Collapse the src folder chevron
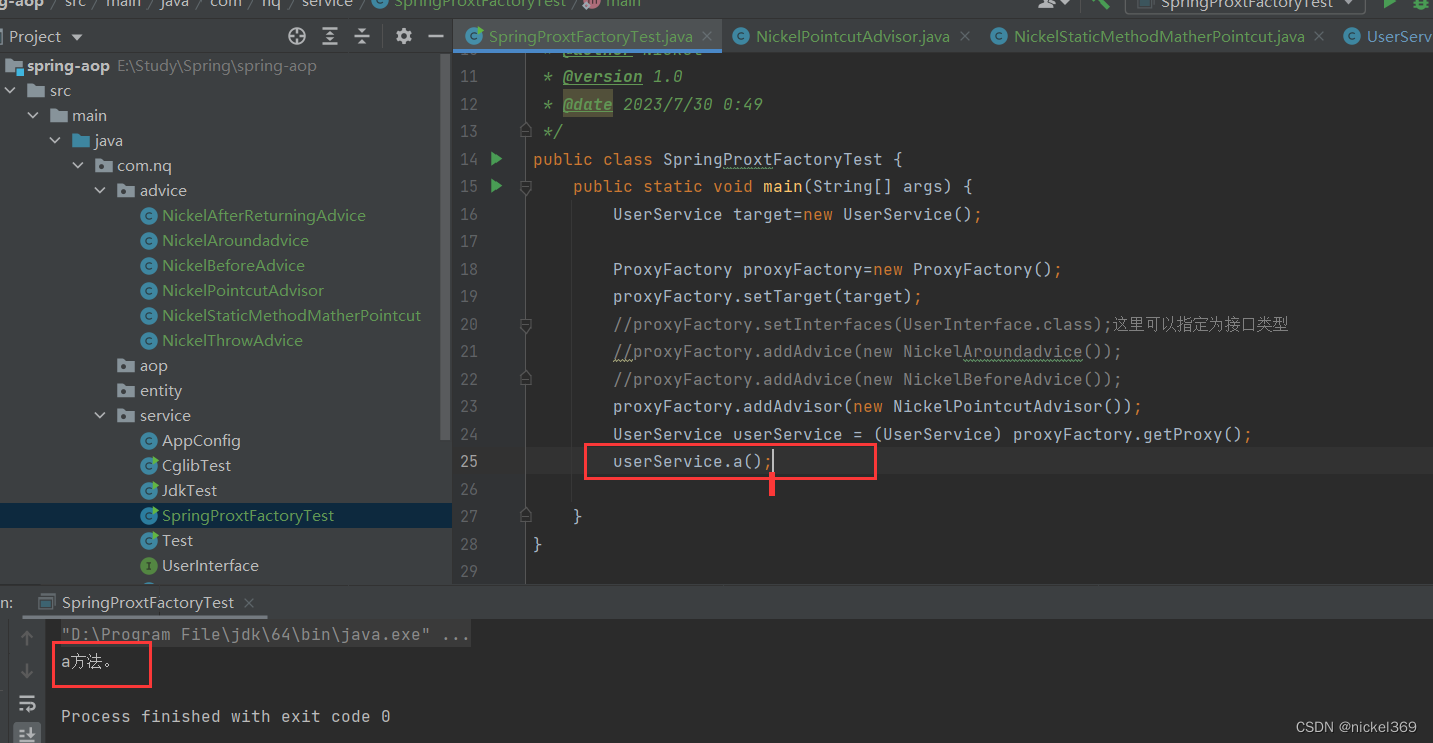The height and width of the screenshot is (743, 1433). pos(11,90)
